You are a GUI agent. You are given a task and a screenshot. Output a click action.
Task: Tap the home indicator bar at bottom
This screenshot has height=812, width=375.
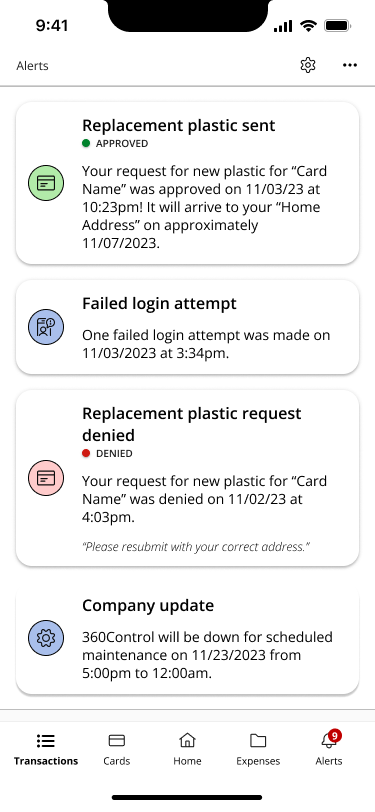(x=187, y=798)
